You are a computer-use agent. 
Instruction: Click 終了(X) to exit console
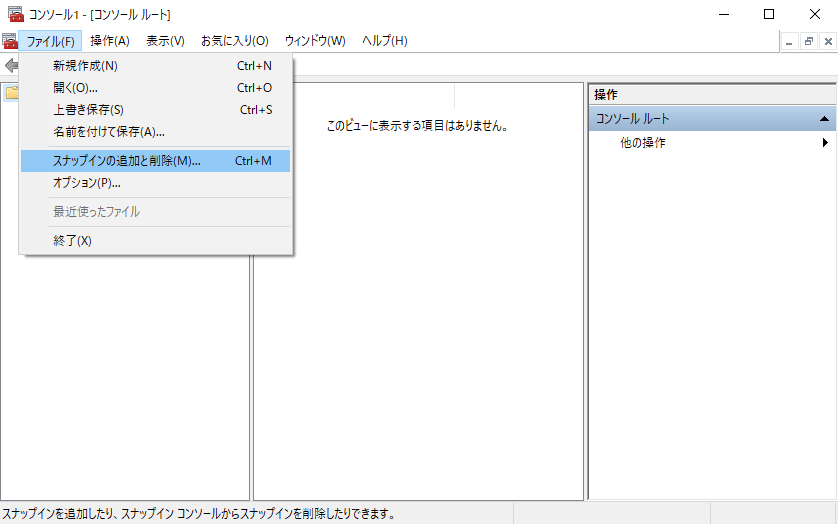click(156, 241)
